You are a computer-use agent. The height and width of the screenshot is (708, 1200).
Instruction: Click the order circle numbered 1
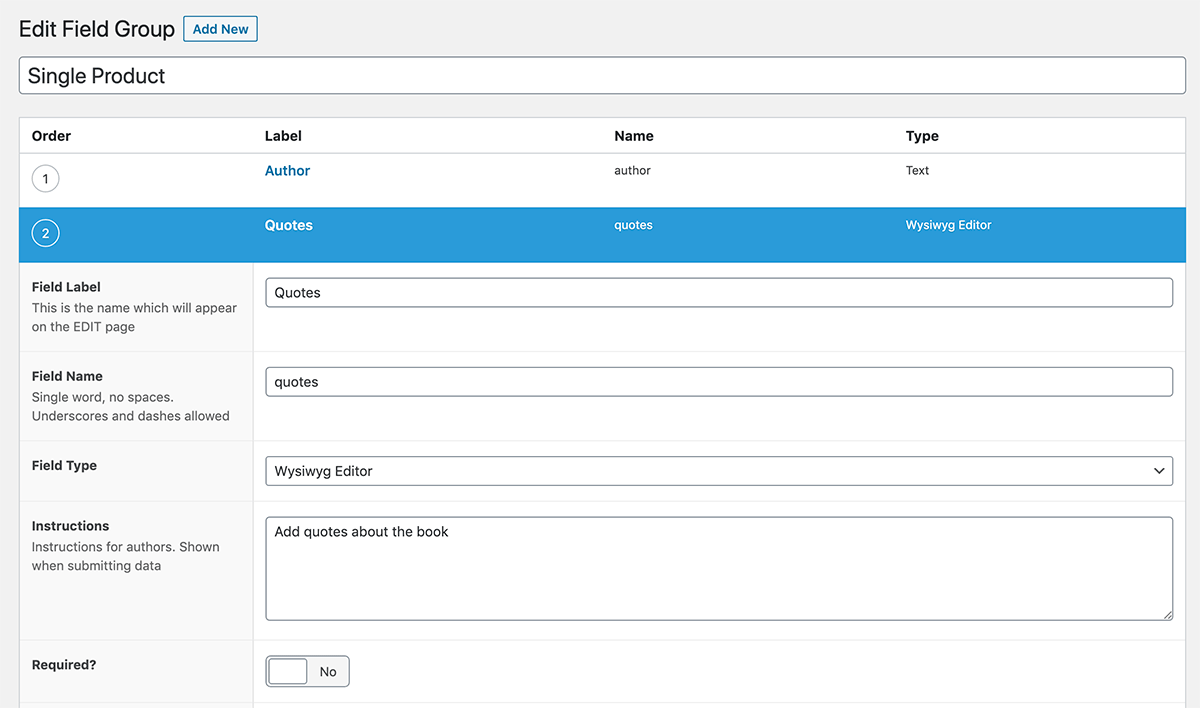pos(46,179)
